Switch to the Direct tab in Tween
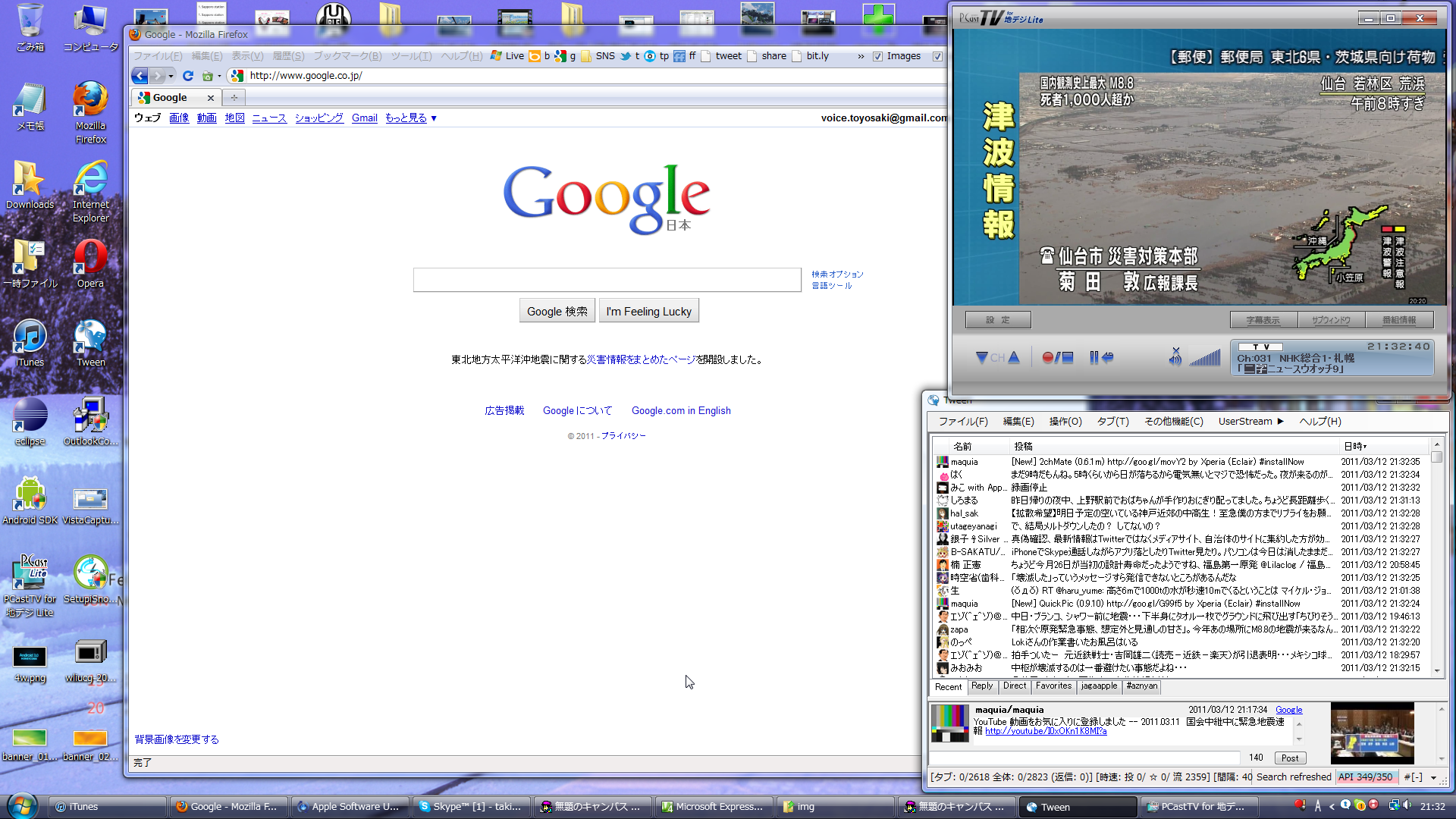Screen dimensions: 1456x819 (1015, 686)
